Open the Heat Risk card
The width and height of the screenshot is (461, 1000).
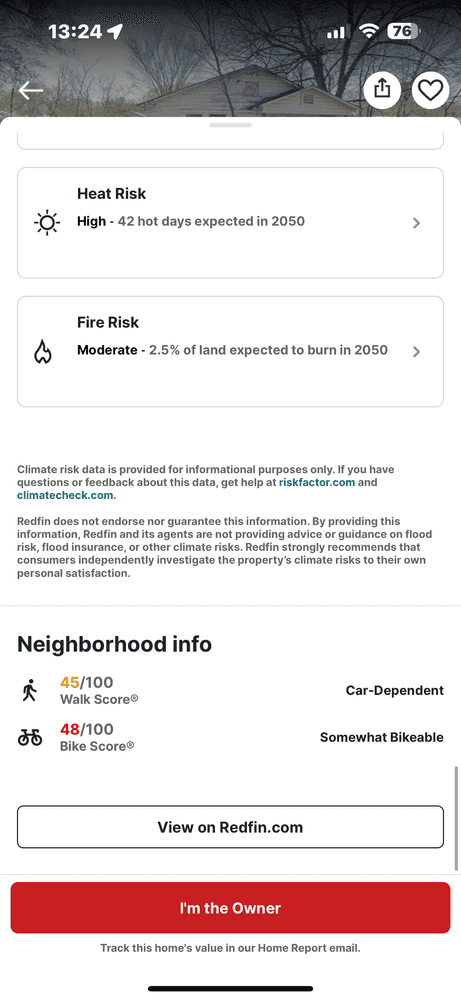point(230,223)
